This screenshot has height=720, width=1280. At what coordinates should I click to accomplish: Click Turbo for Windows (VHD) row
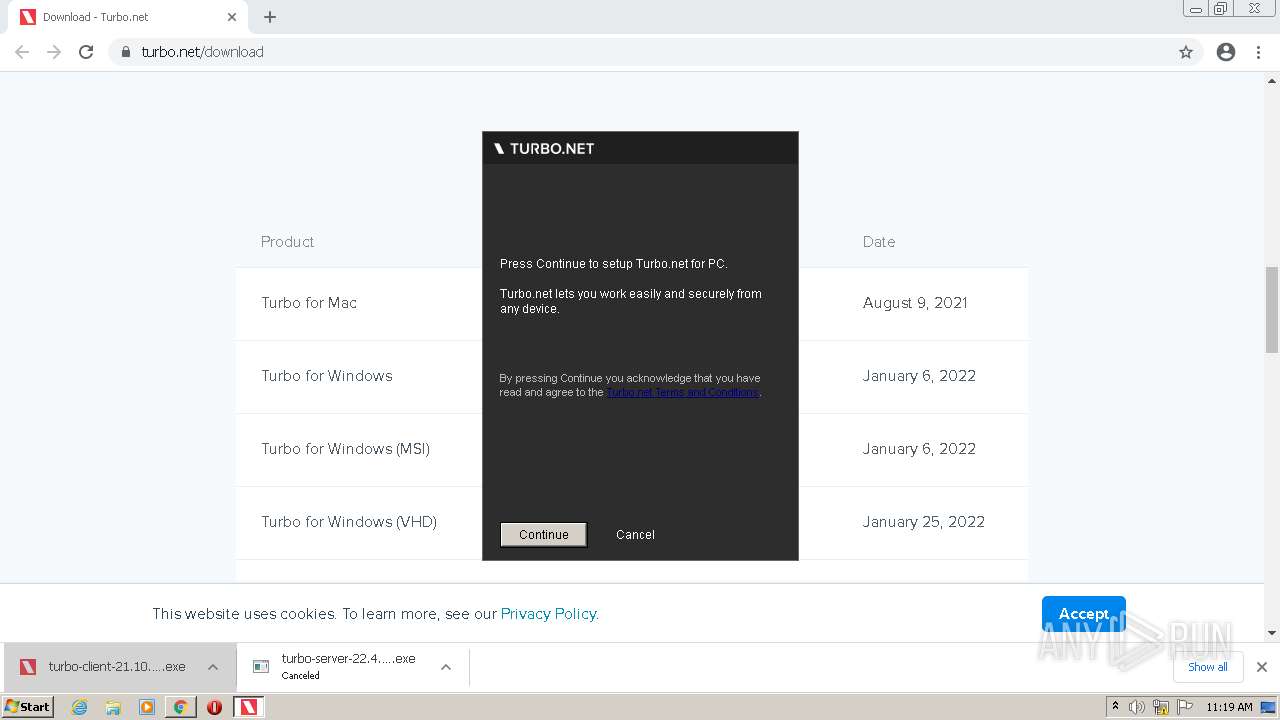[632, 522]
